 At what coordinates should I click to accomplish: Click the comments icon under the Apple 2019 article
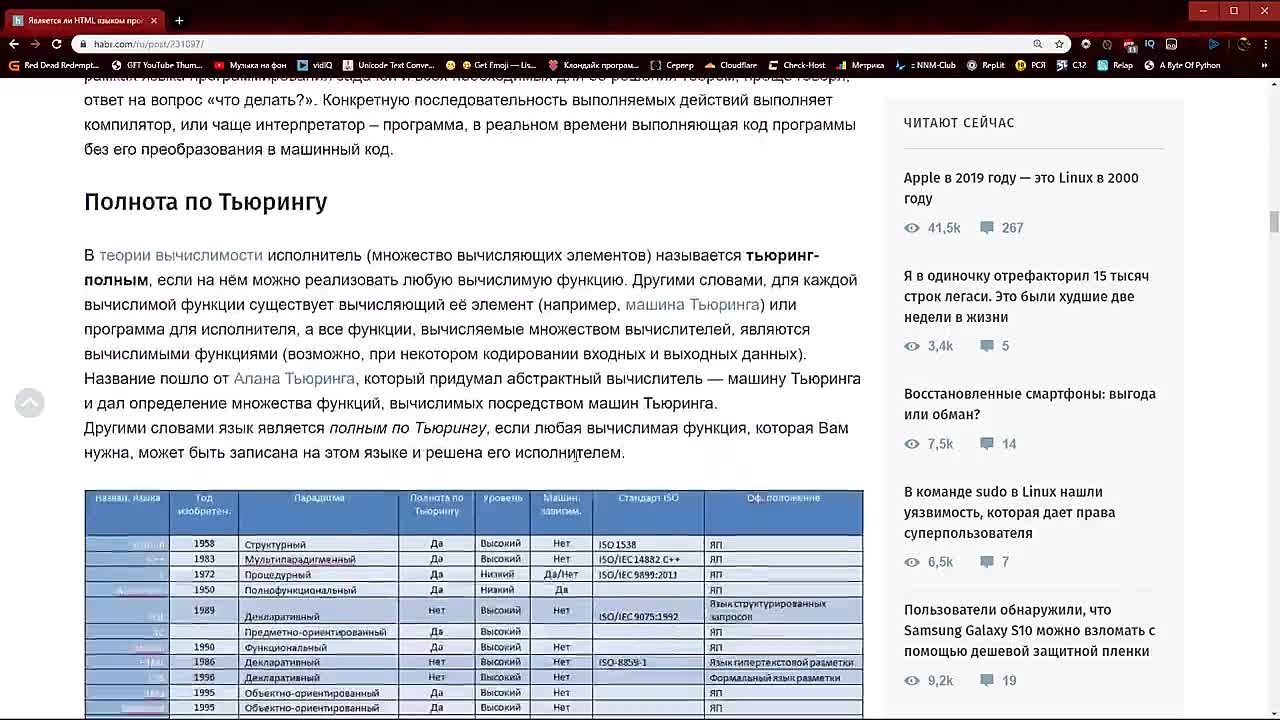pyautogui.click(x=987, y=228)
